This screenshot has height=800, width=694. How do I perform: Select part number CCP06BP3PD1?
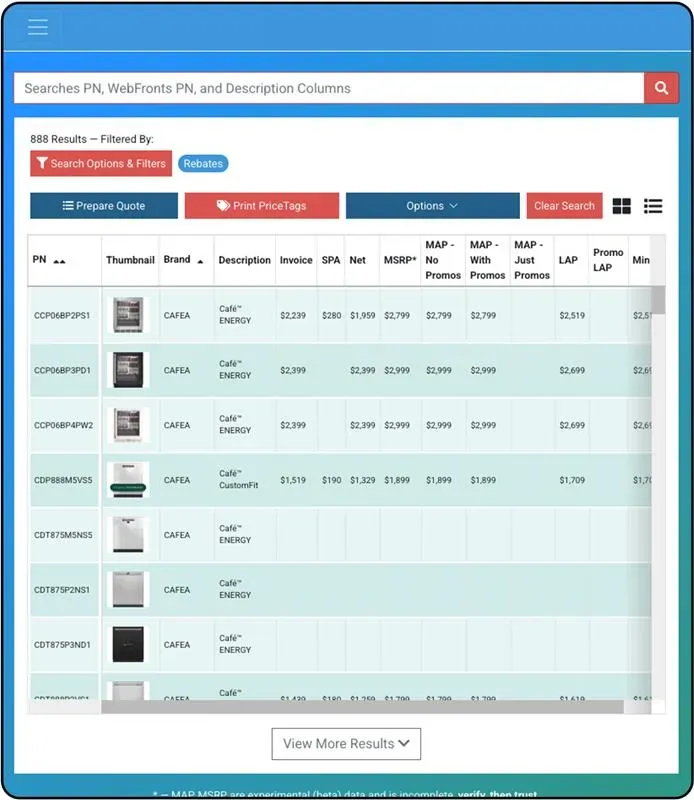point(62,370)
